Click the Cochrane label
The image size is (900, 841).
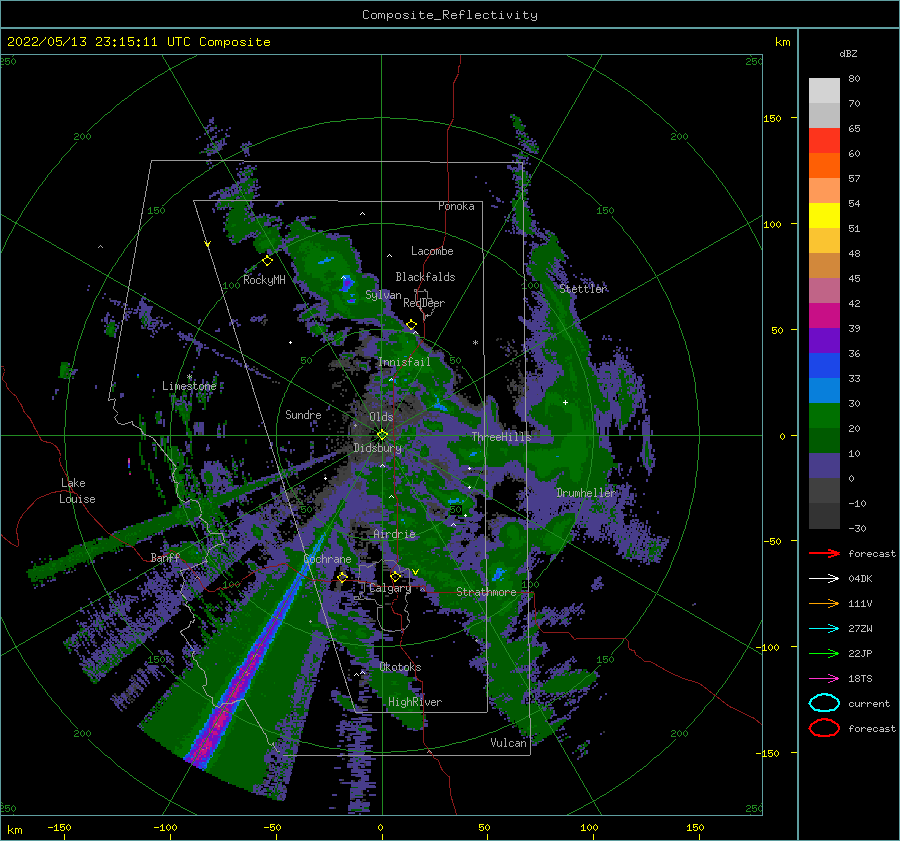tap(327, 559)
